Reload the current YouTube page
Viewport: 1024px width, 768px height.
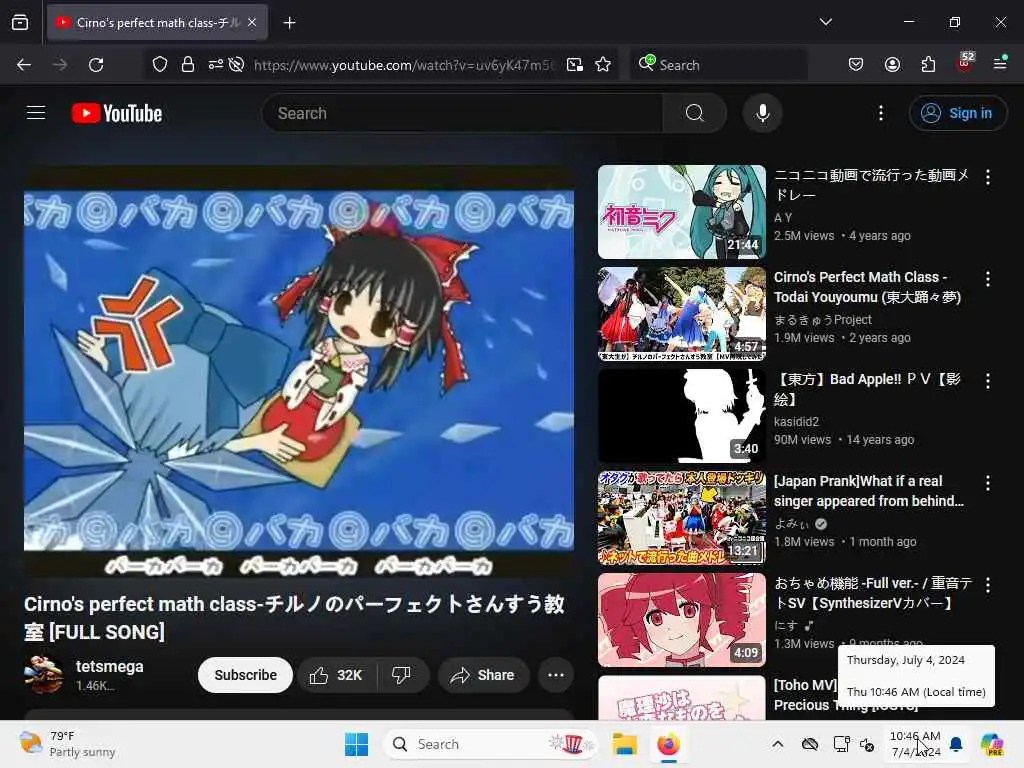point(96,65)
